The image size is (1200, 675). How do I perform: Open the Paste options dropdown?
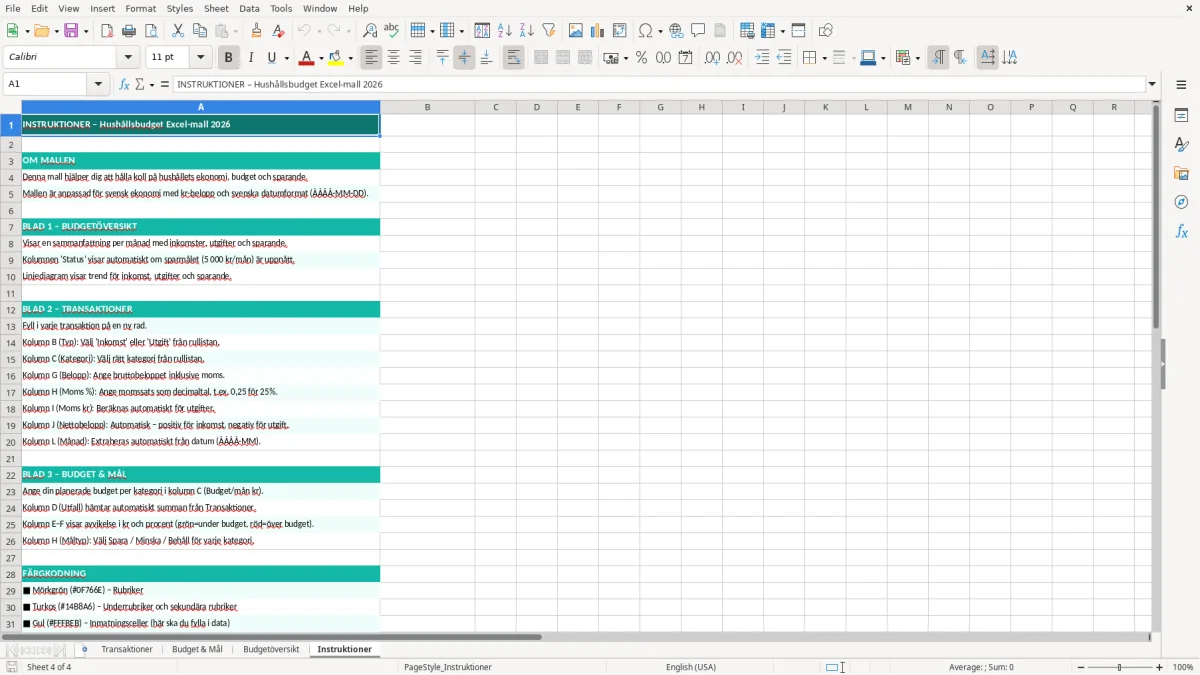[x=235, y=31]
